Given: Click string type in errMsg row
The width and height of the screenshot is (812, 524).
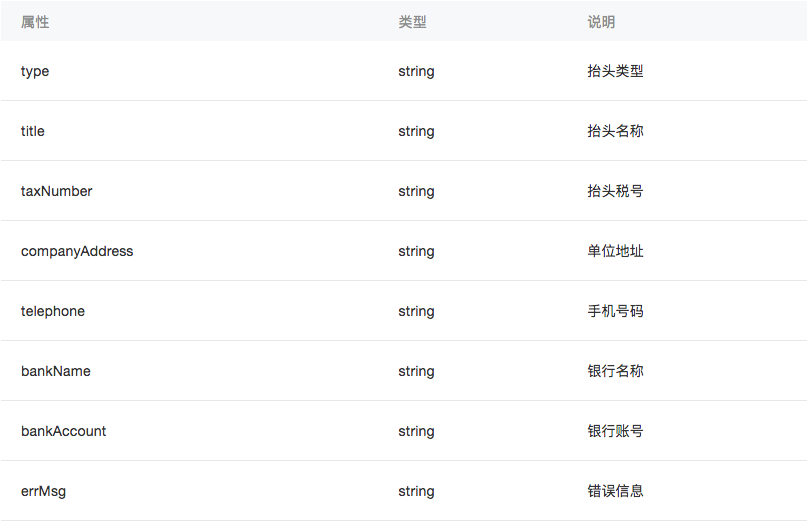Looking at the screenshot, I should click(x=416, y=491).
